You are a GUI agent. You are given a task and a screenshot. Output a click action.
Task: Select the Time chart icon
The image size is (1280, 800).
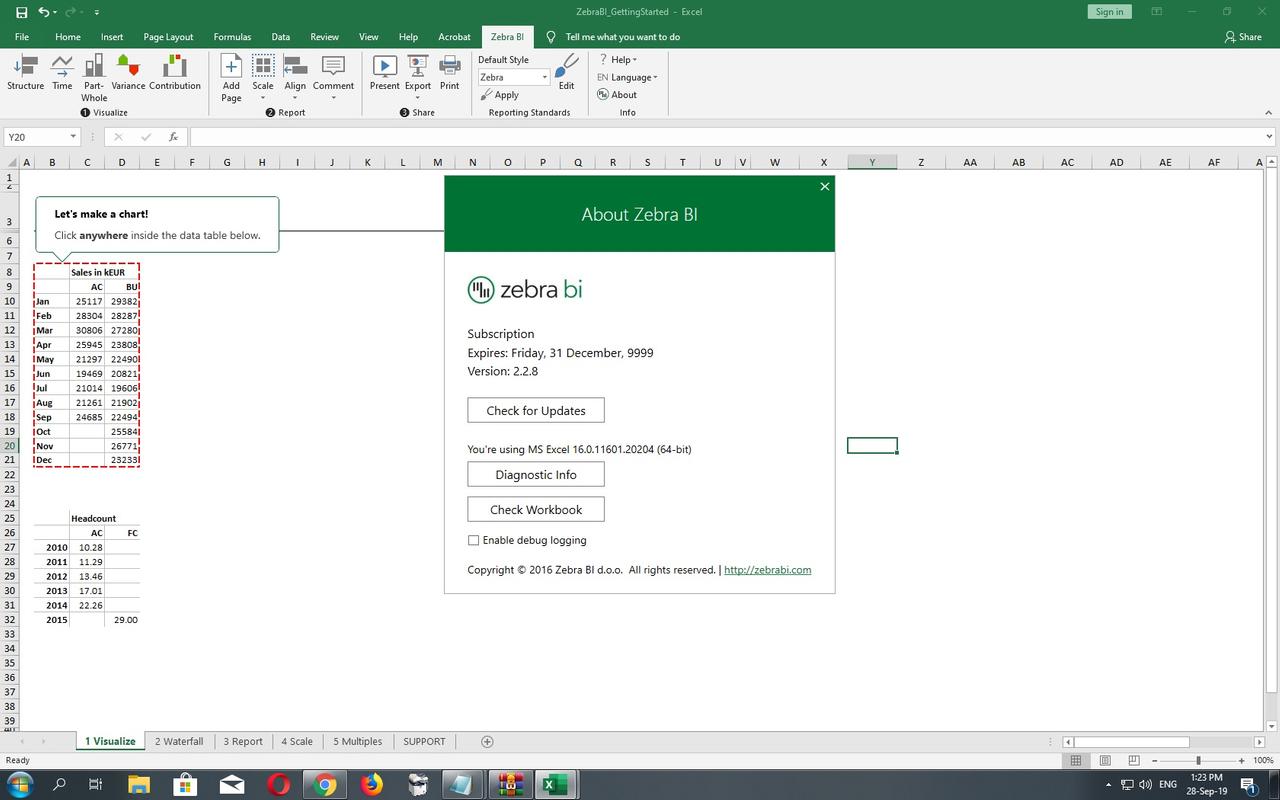[x=62, y=73]
